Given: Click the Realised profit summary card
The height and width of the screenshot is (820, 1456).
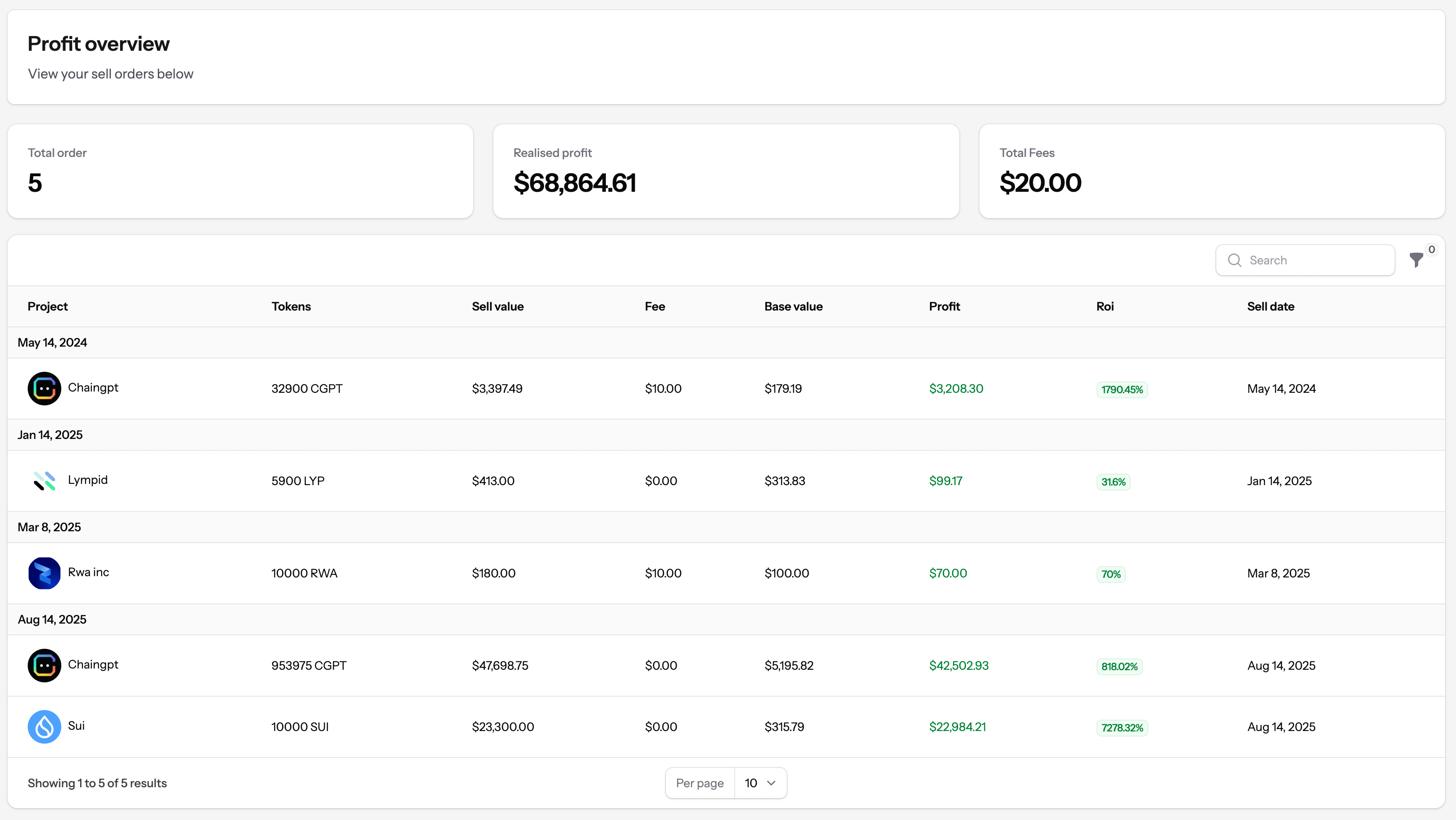Looking at the screenshot, I should coord(726,171).
